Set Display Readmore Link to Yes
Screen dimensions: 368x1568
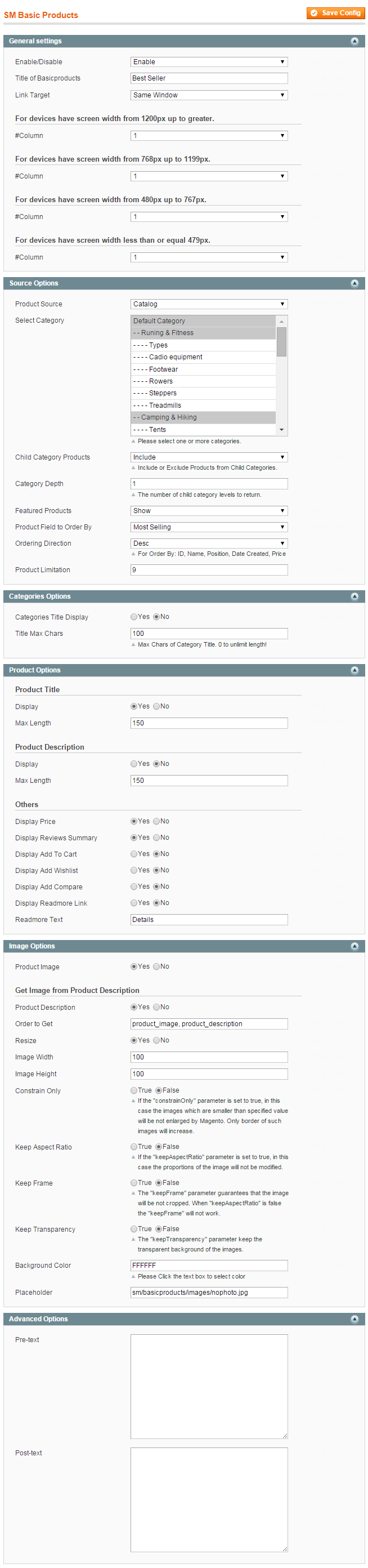point(134,903)
